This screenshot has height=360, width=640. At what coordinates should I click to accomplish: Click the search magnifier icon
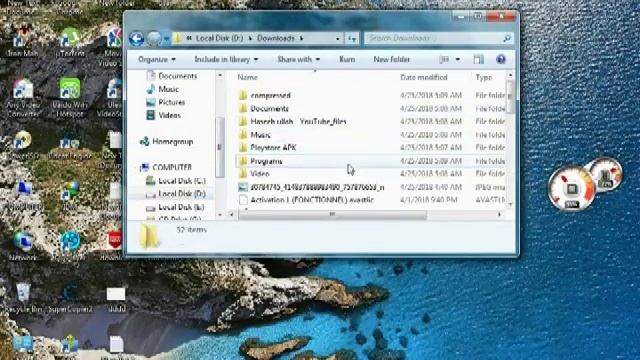(x=507, y=38)
